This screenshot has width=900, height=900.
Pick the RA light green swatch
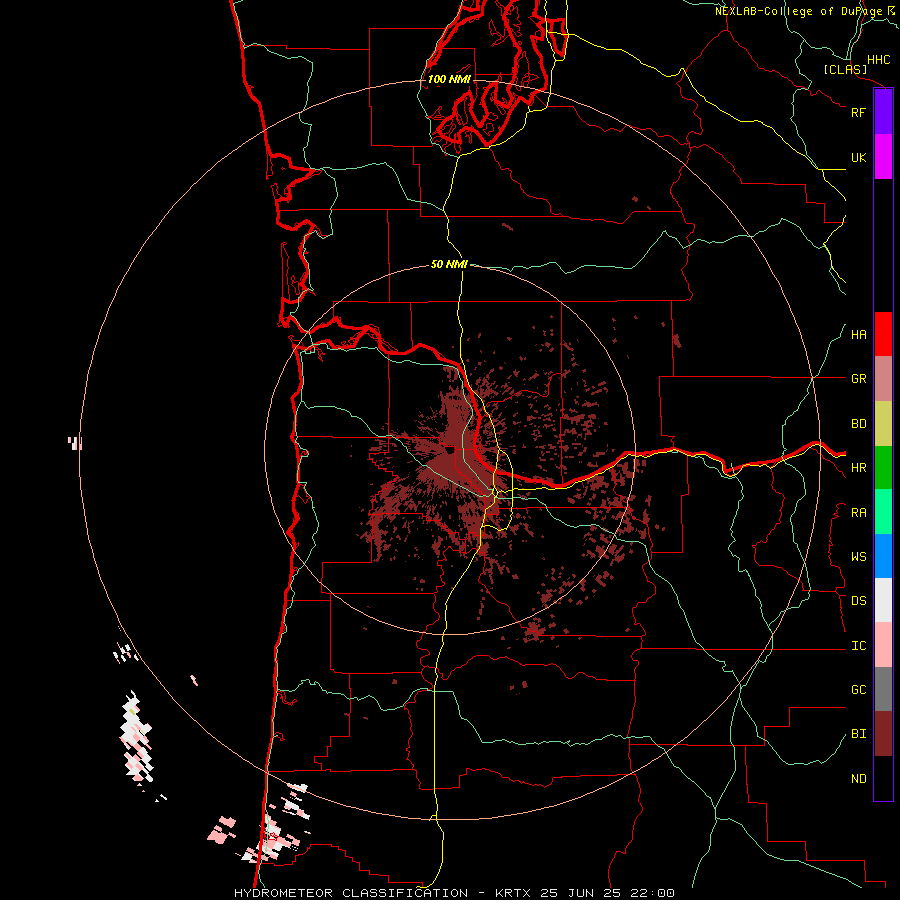click(x=883, y=512)
